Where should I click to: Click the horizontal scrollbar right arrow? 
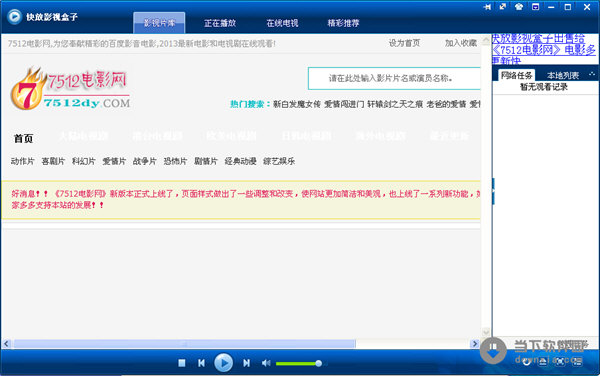pyautogui.click(x=474, y=343)
